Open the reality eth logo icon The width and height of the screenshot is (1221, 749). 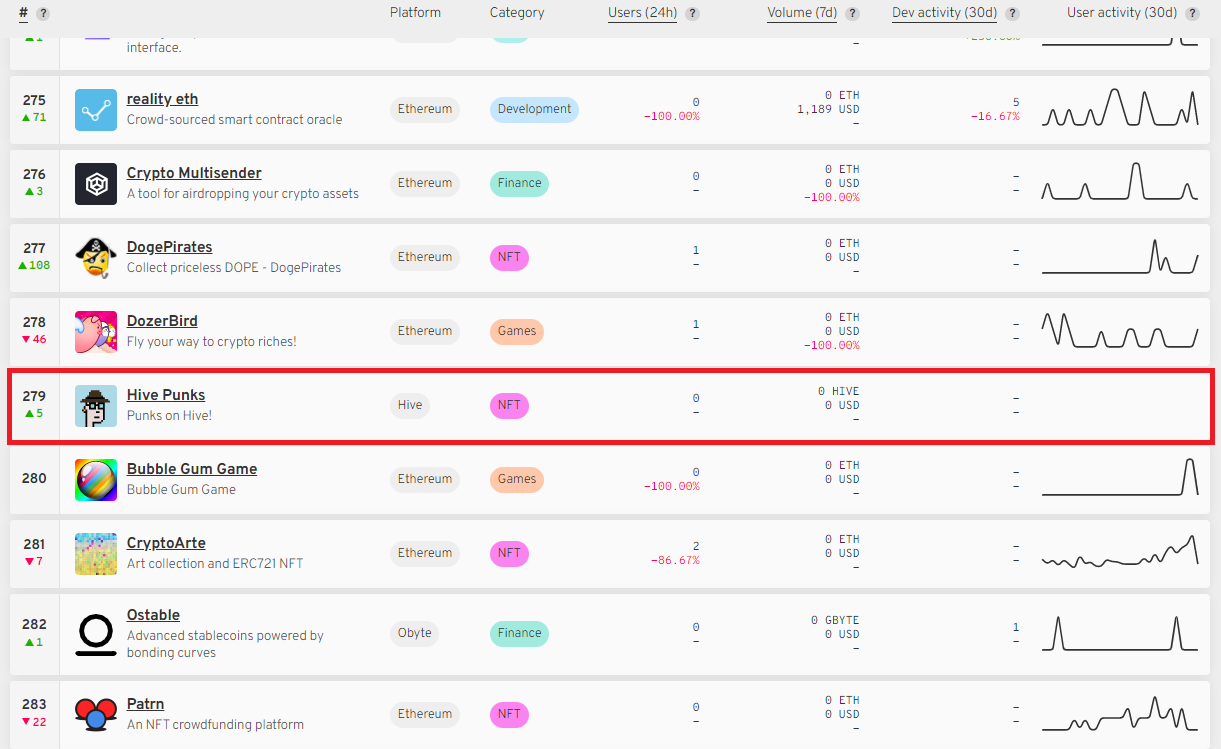[x=96, y=110]
